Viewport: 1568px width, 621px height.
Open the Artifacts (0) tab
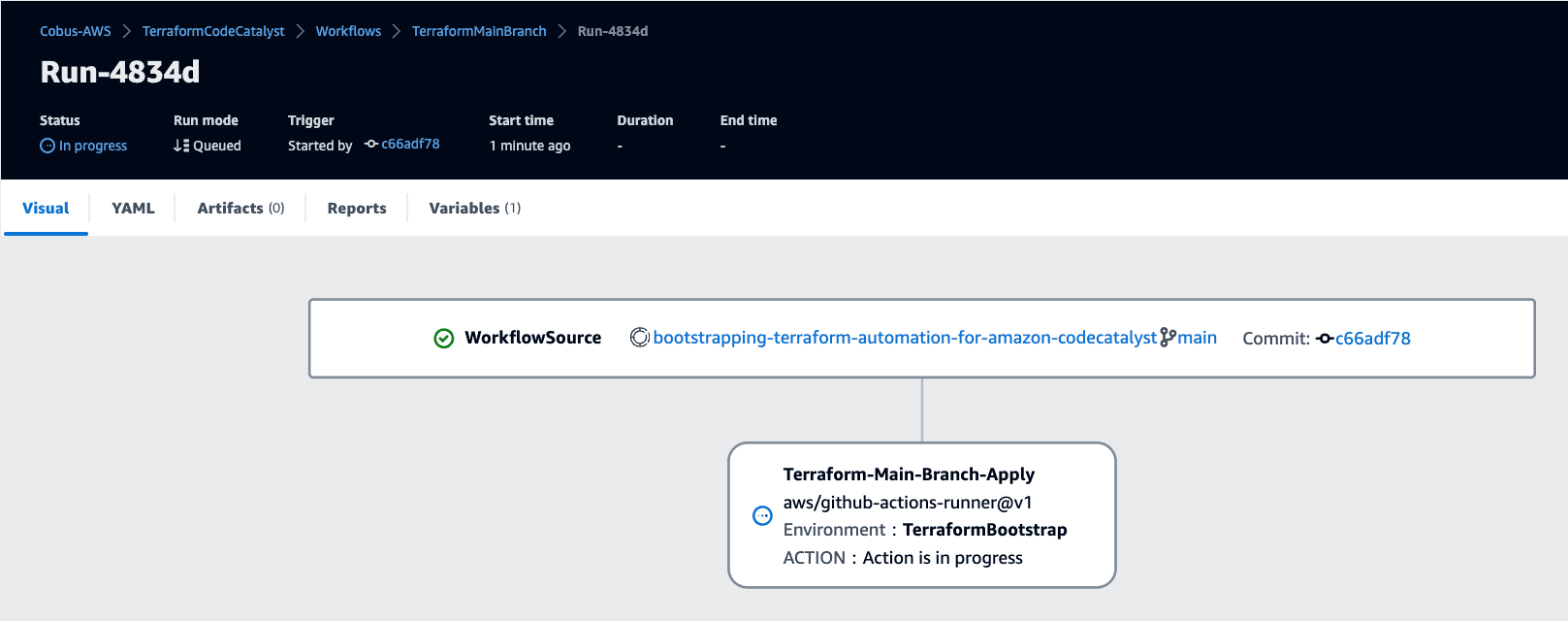pyautogui.click(x=240, y=208)
